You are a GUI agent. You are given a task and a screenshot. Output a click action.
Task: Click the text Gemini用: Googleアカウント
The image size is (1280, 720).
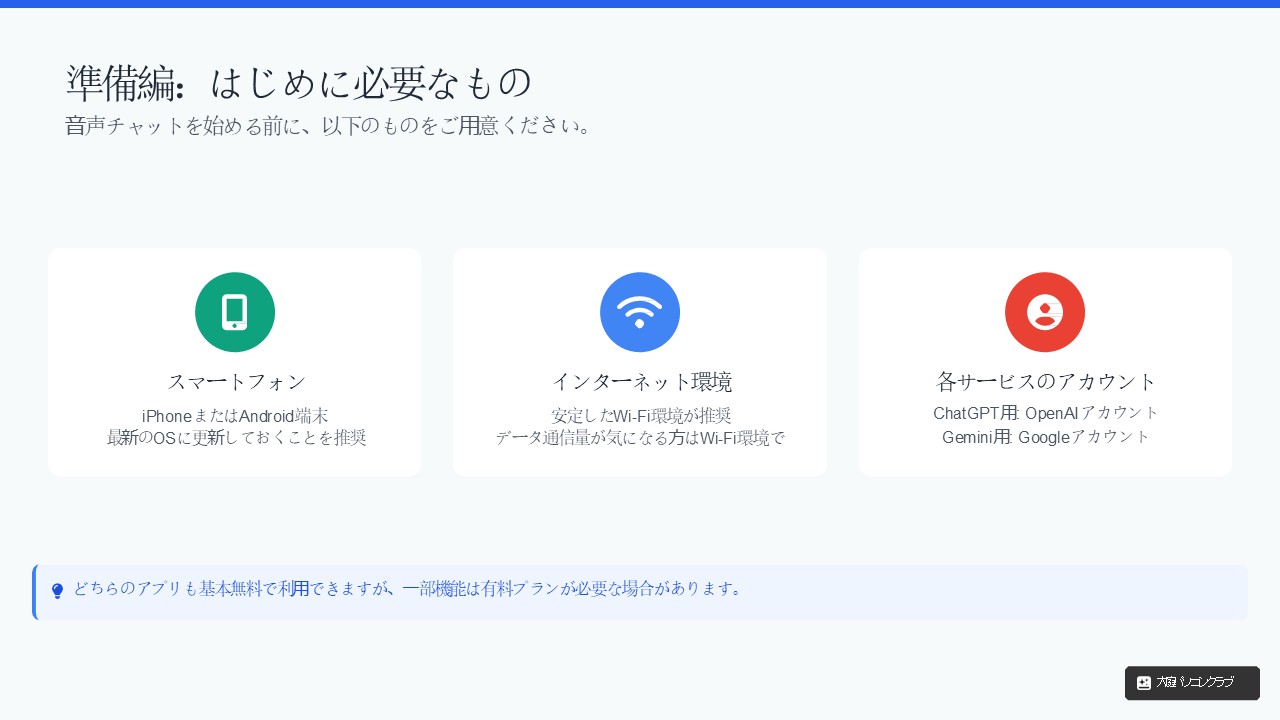click(1046, 437)
